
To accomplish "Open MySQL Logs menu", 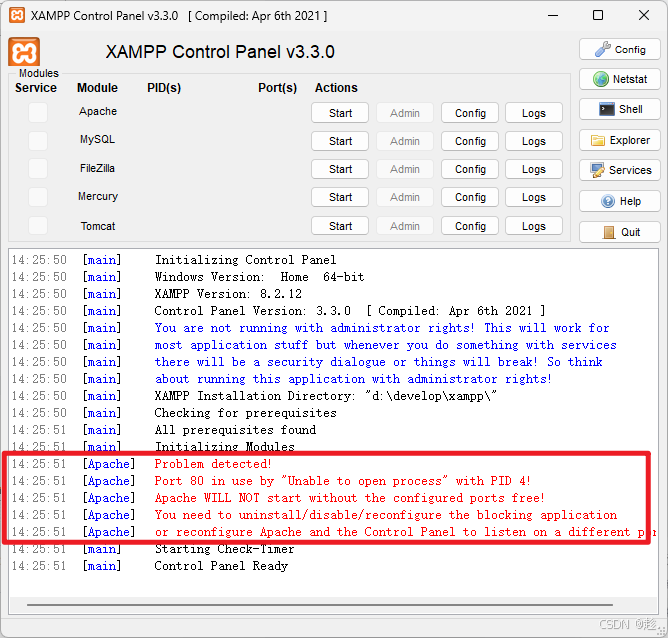I will point(534,141).
